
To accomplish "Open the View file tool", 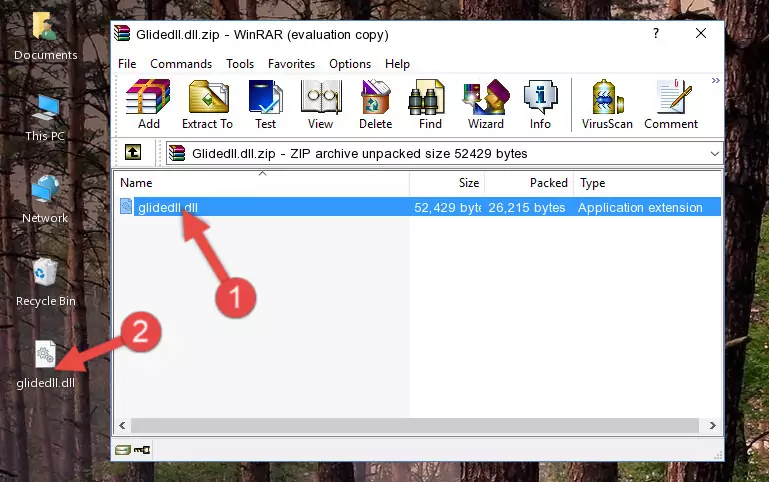I will [321, 104].
